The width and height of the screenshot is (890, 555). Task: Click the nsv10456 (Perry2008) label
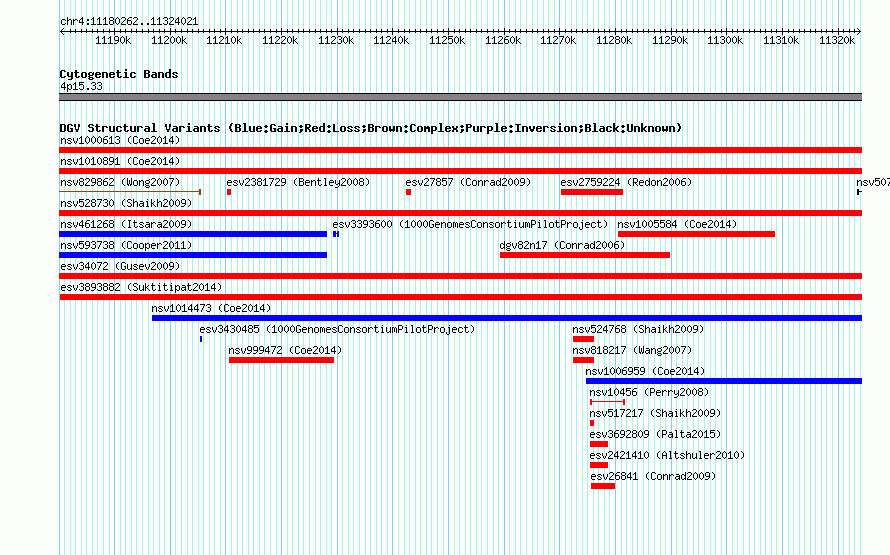pos(649,392)
